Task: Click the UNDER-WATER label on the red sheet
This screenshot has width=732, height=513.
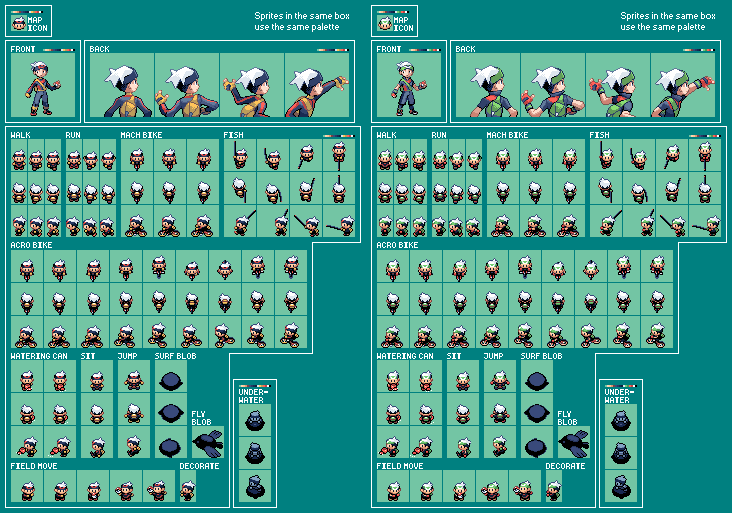Action: pos(251,396)
